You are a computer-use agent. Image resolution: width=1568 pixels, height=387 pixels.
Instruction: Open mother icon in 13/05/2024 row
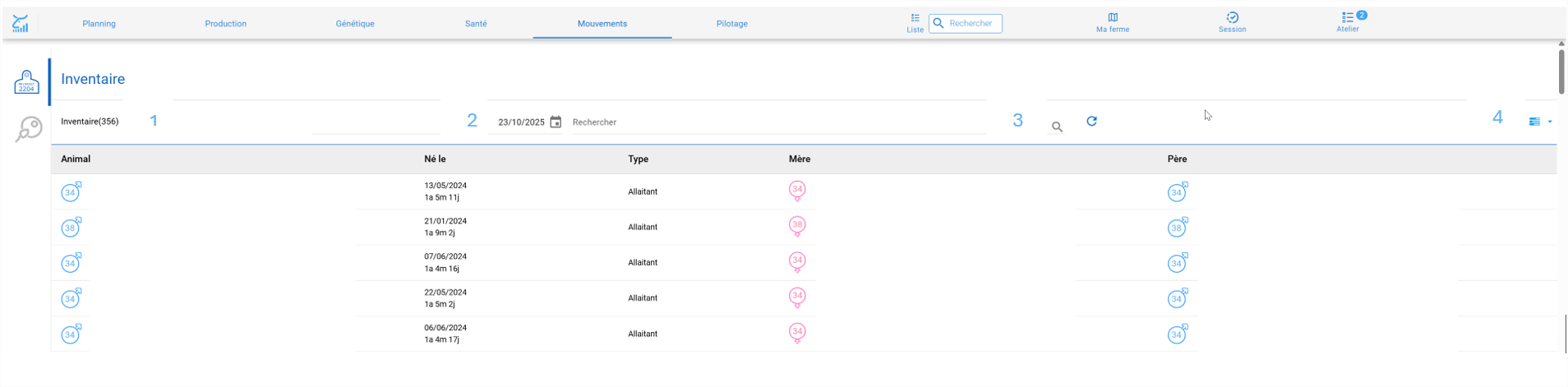(797, 191)
